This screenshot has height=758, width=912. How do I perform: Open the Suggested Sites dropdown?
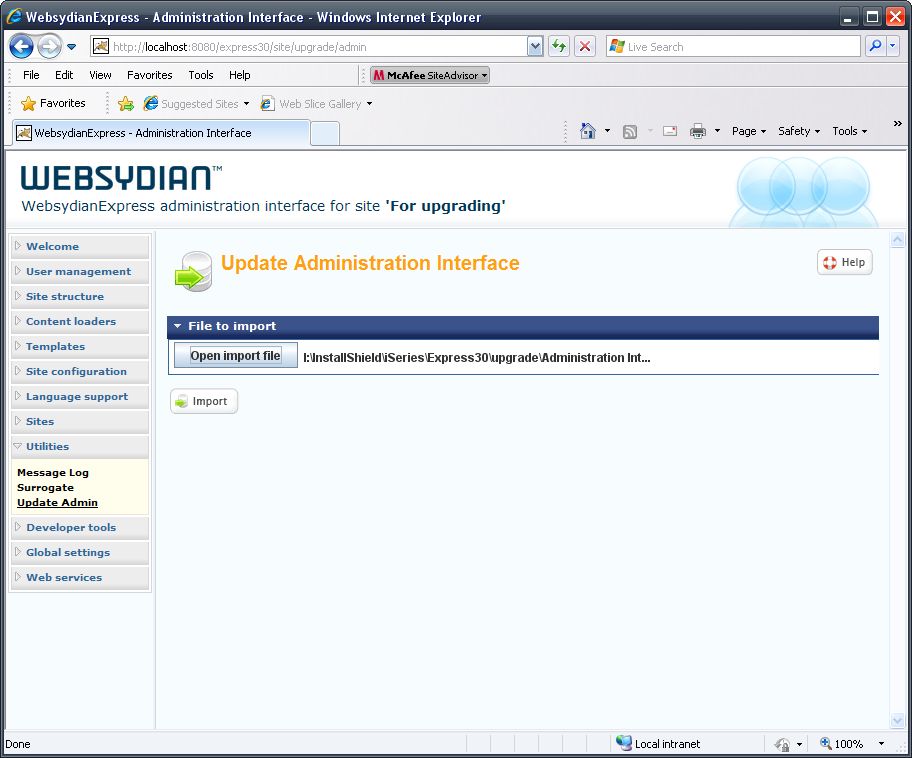pos(247,104)
